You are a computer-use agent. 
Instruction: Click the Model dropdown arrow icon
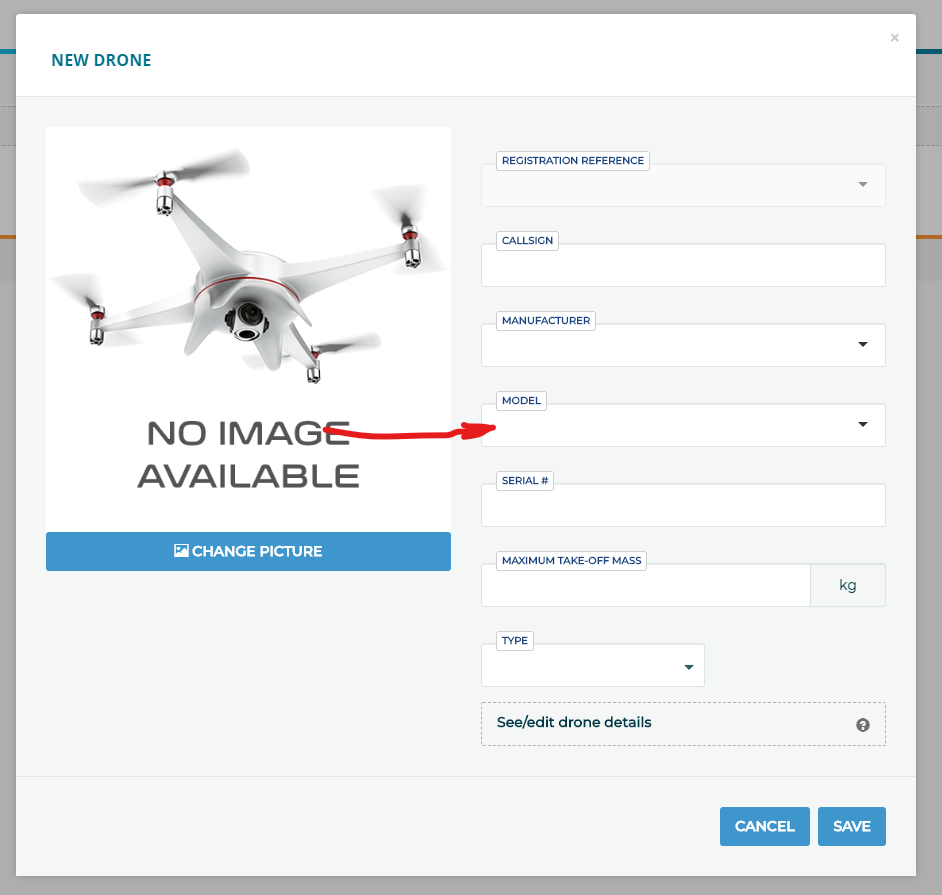[x=861, y=425]
